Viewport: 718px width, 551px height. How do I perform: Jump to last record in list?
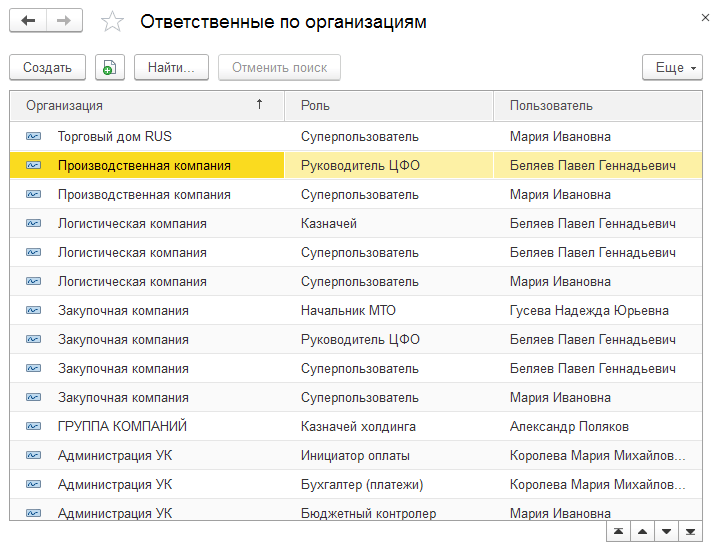click(x=689, y=531)
